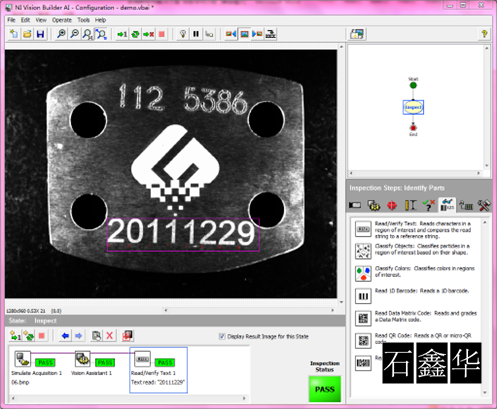Click the light bulb highlight icon

click(x=183, y=34)
